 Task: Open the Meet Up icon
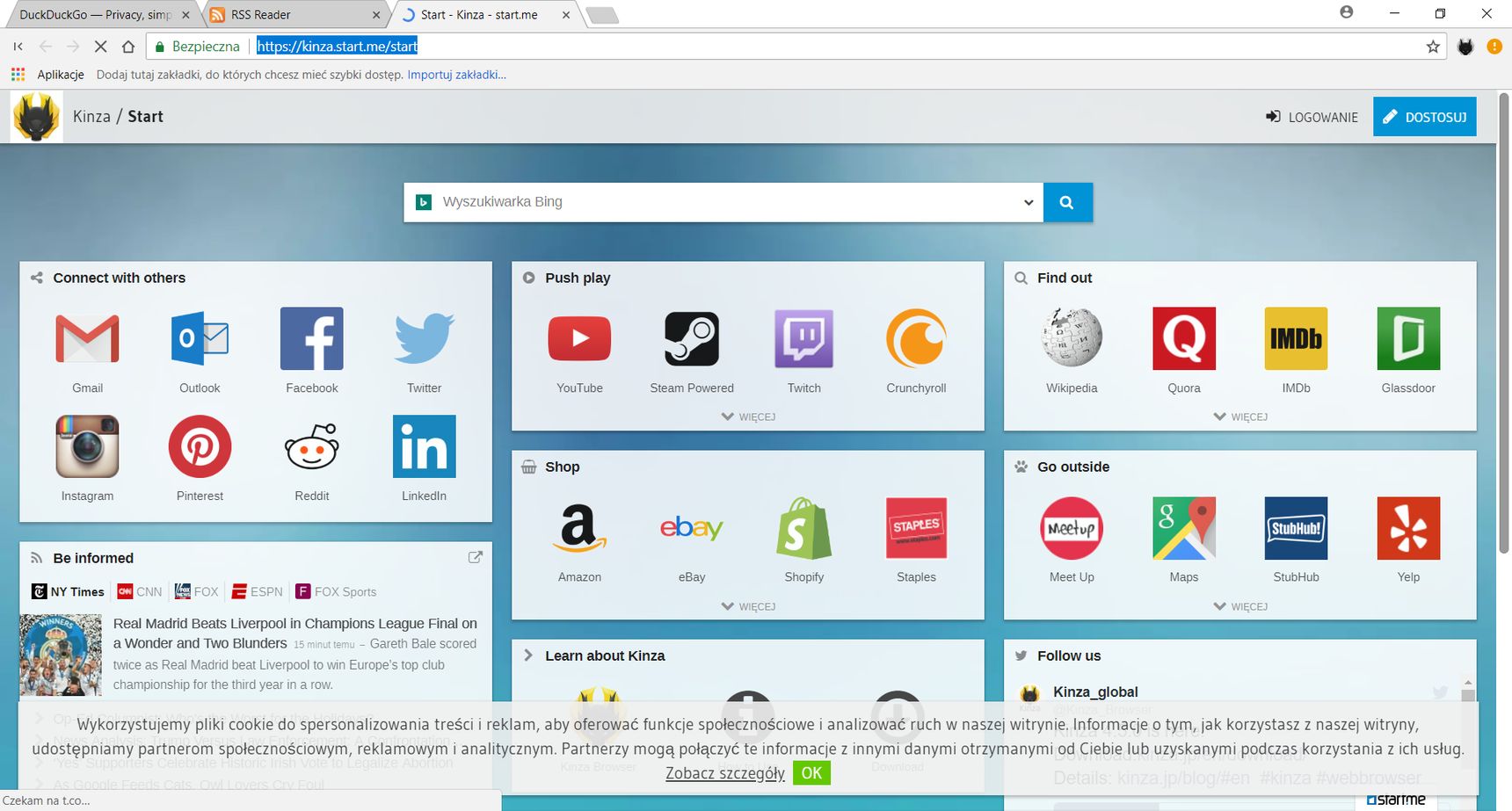coord(1072,528)
